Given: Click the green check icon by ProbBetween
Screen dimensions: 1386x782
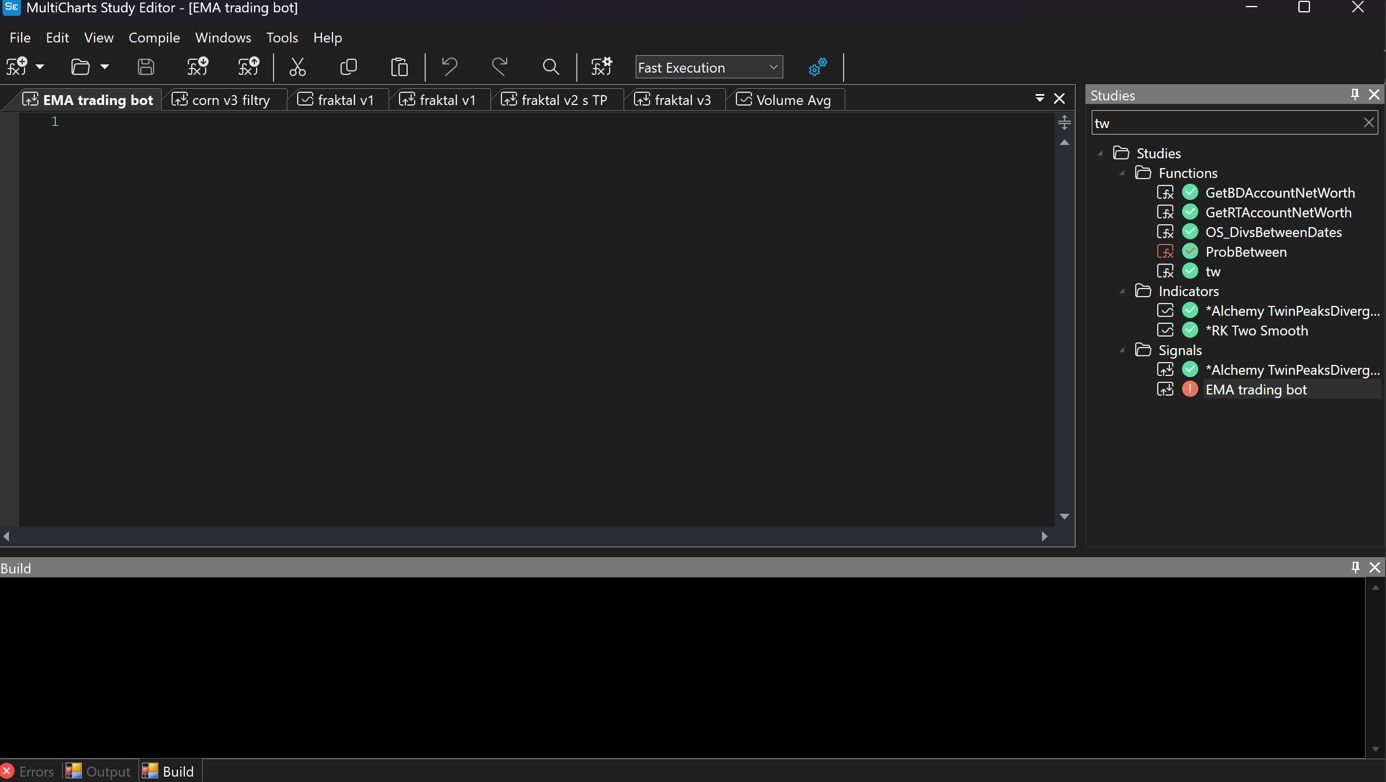Looking at the screenshot, I should point(1190,251).
